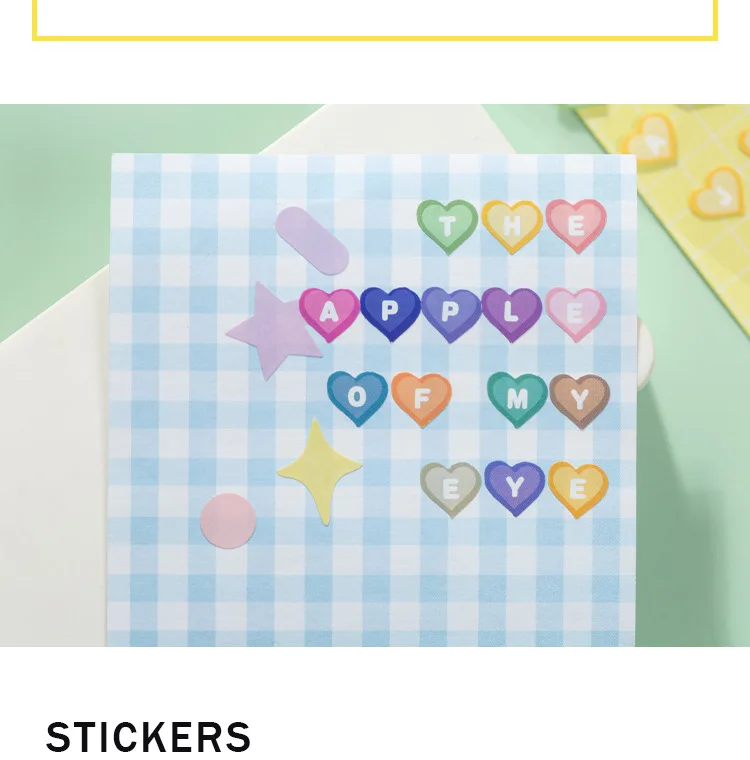Select the green heart letter M sticker
750x760 pixels.
click(x=517, y=399)
